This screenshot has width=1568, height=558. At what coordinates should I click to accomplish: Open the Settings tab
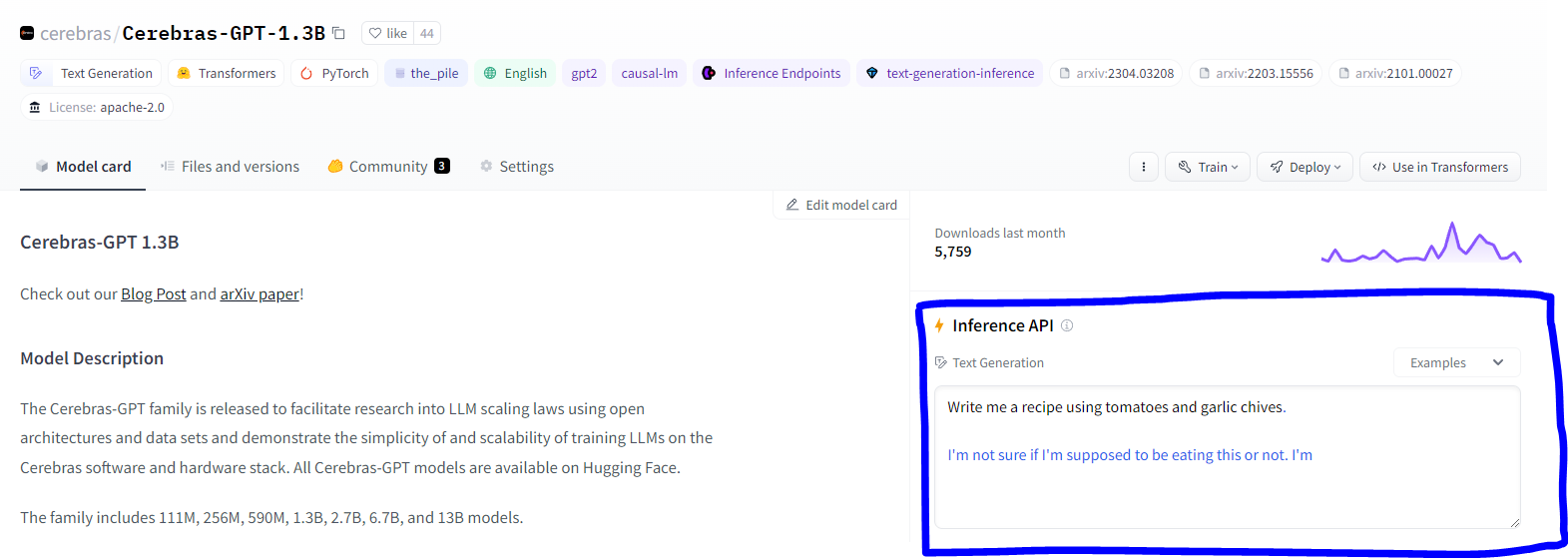point(516,167)
